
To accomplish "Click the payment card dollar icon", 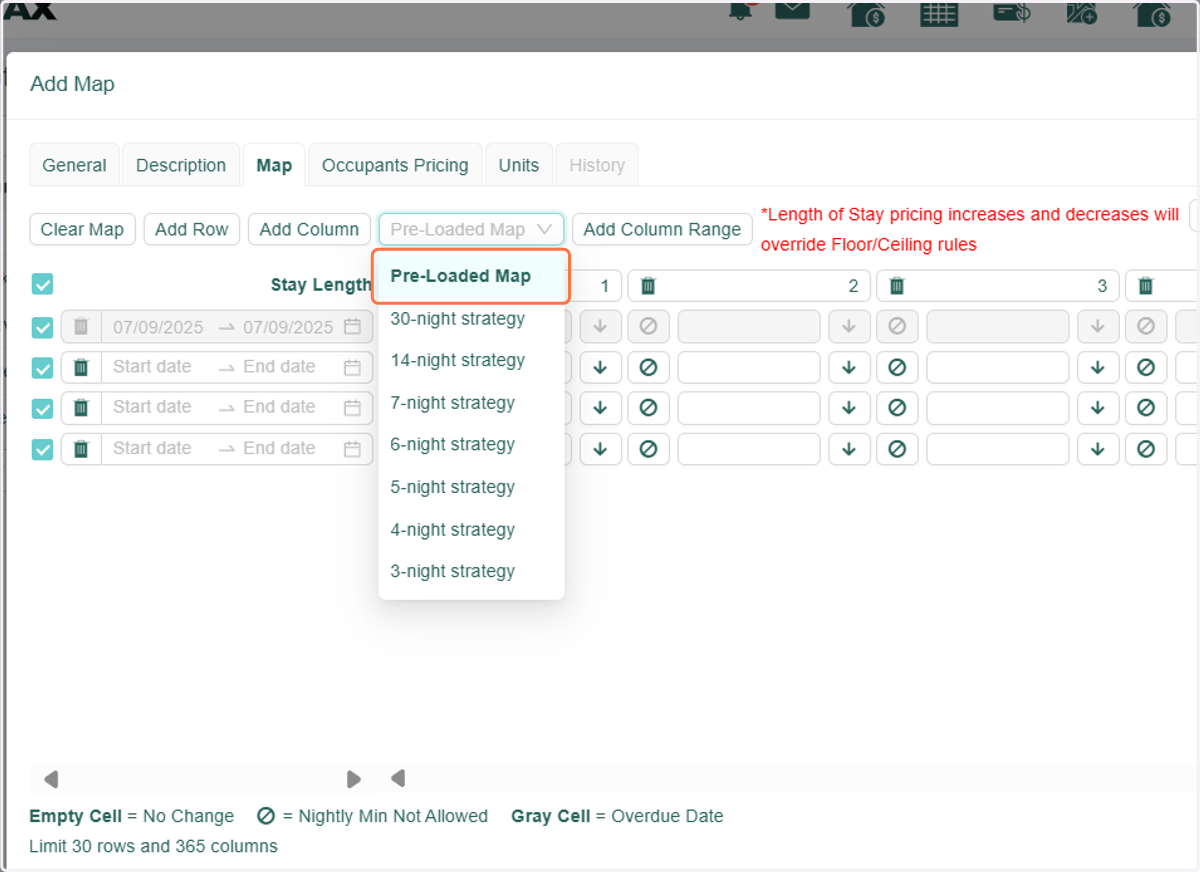I will 1013,12.
